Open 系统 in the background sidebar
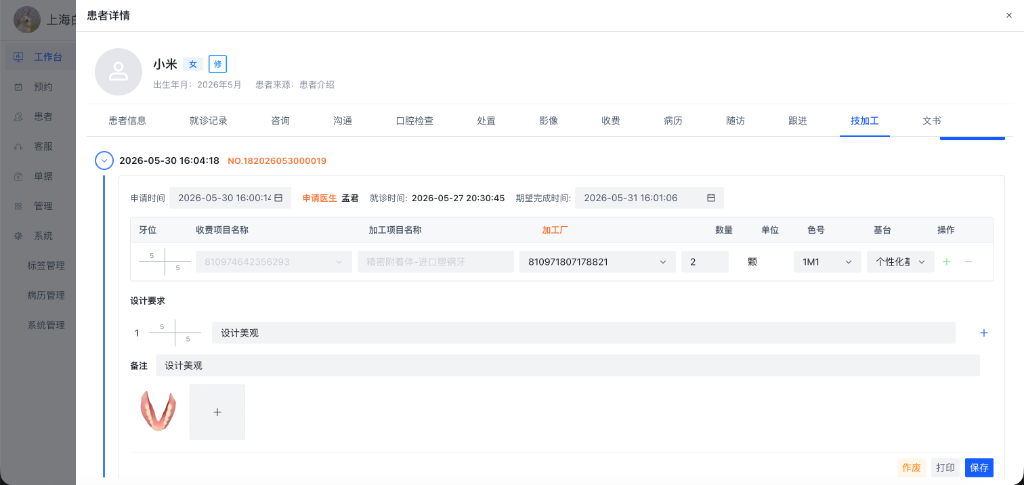 click(43, 236)
